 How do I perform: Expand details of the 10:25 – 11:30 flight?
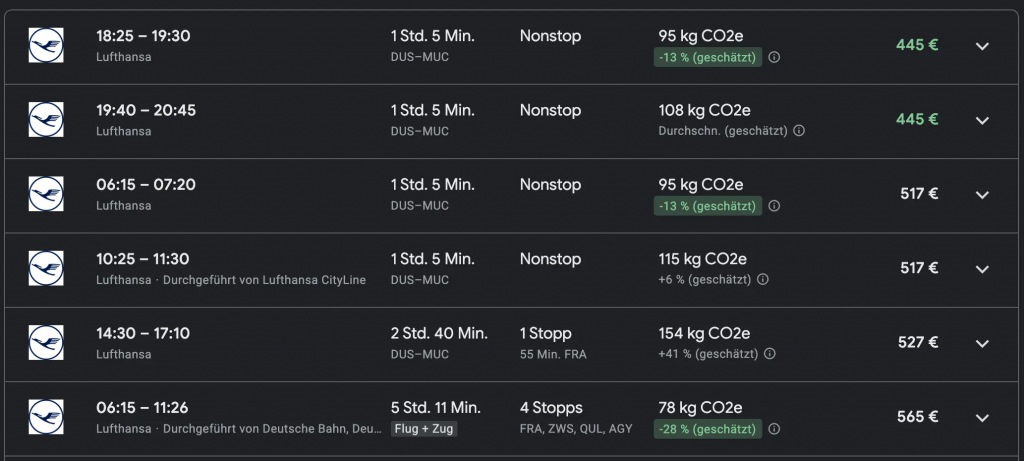point(982,268)
